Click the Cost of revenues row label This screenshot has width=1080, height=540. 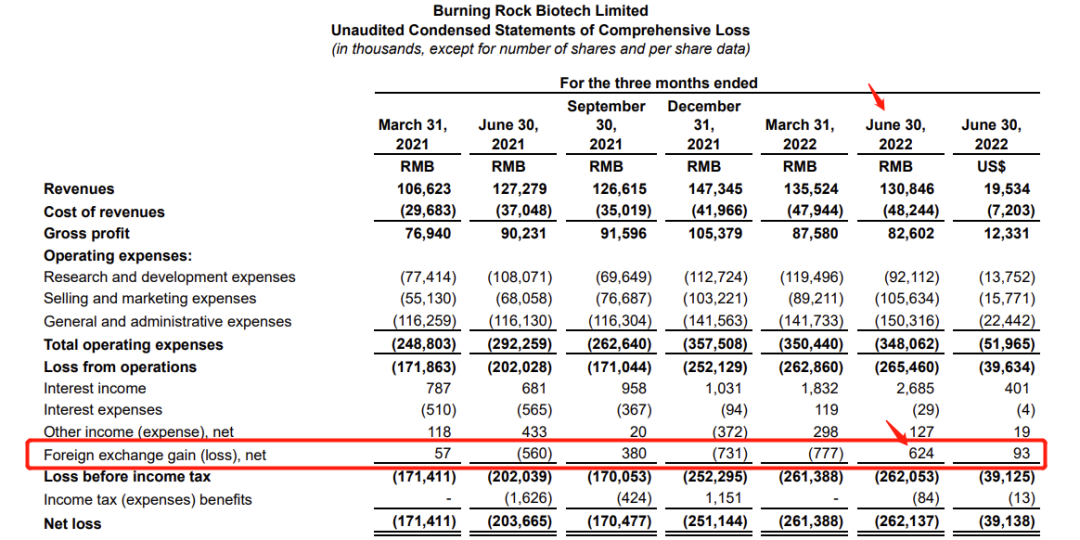click(104, 211)
